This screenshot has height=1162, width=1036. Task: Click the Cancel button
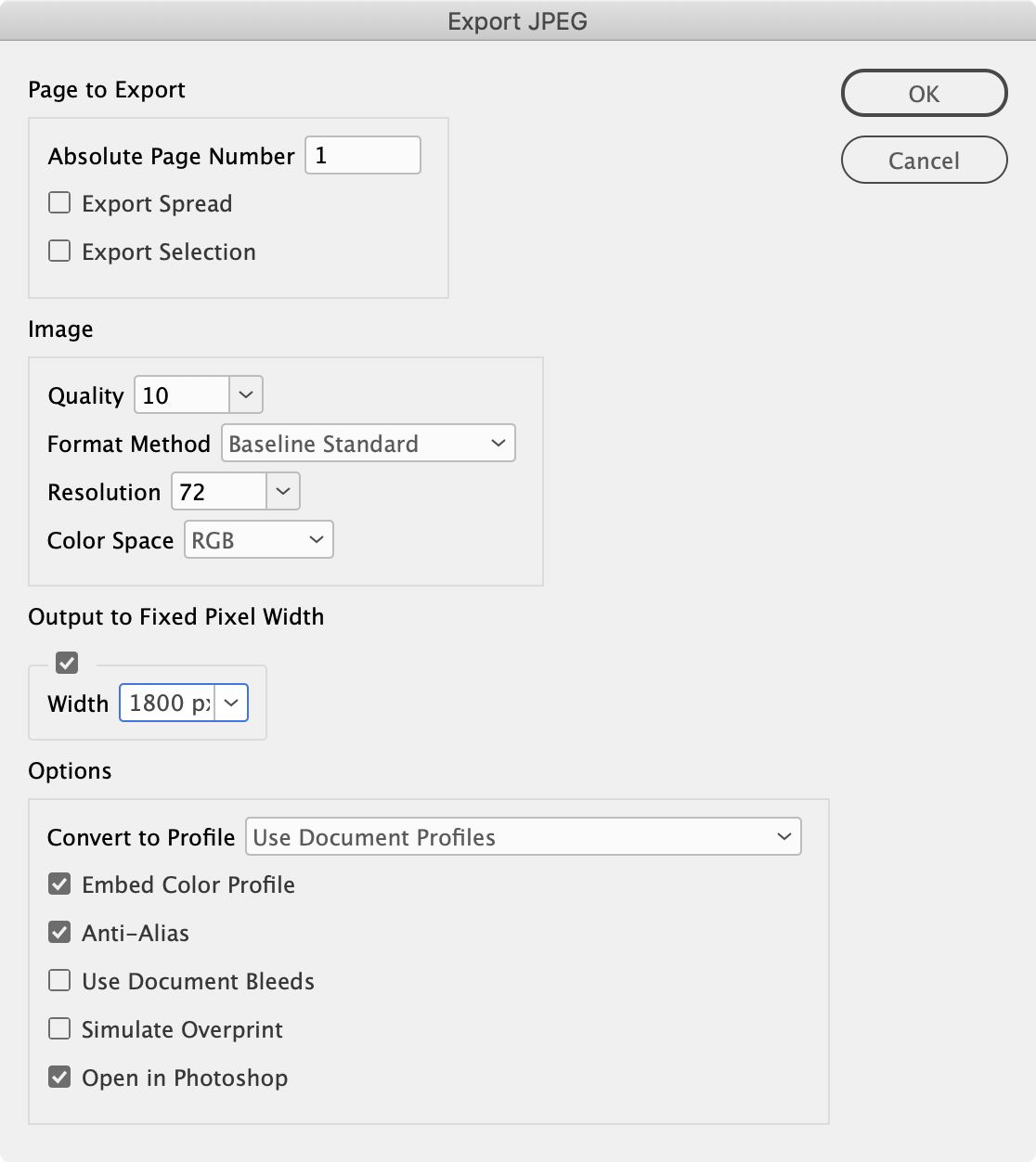tap(924, 160)
